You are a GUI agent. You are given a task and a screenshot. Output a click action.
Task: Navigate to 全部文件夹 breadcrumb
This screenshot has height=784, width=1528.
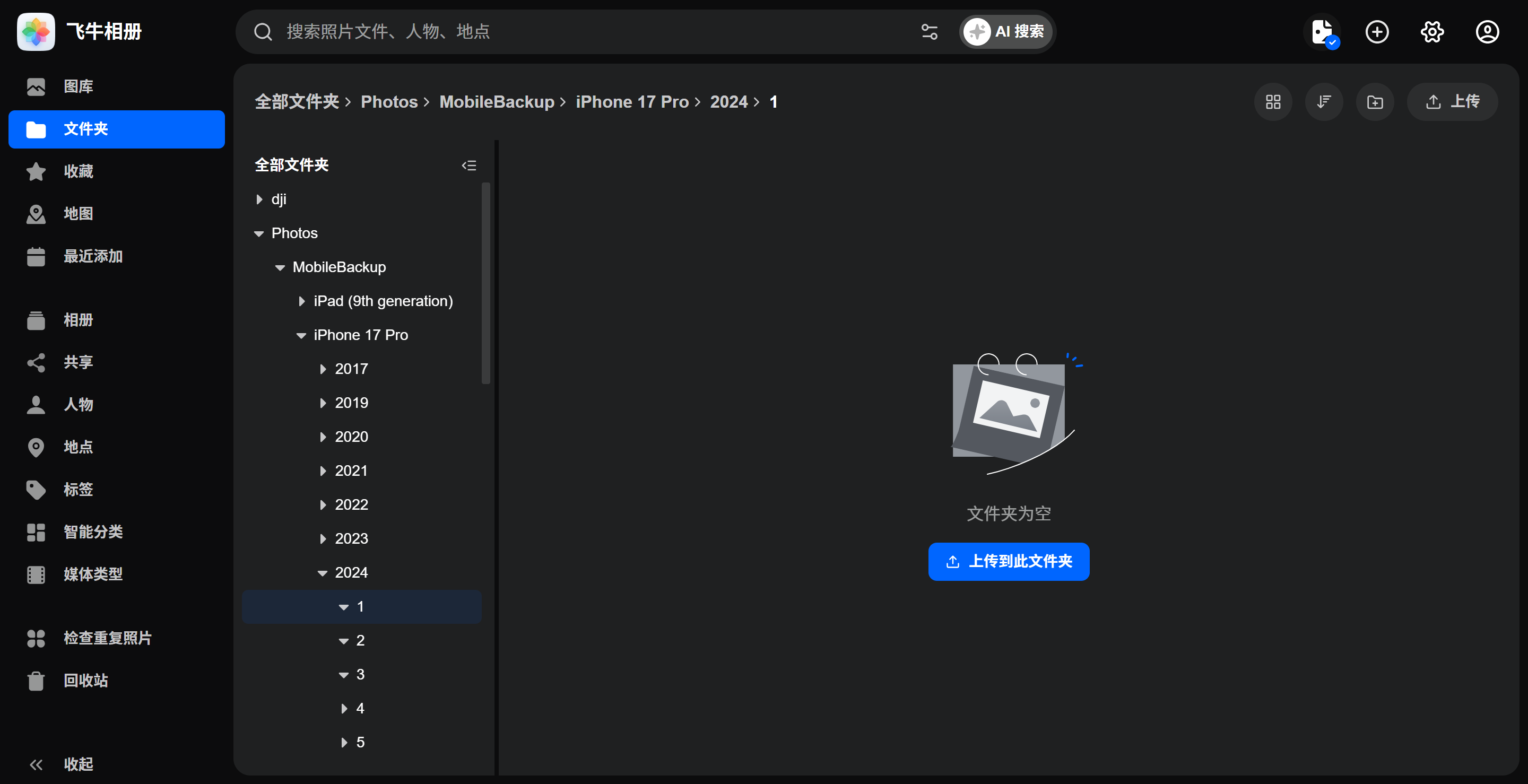[297, 102]
